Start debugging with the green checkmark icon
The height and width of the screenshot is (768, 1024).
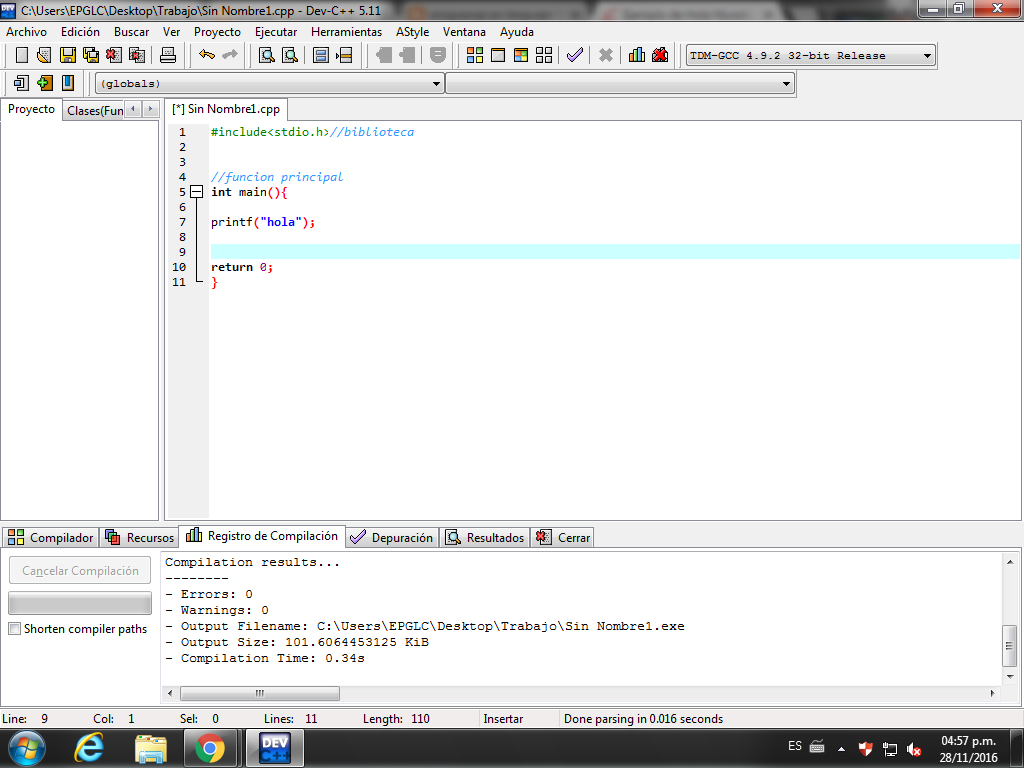pyautogui.click(x=574, y=55)
